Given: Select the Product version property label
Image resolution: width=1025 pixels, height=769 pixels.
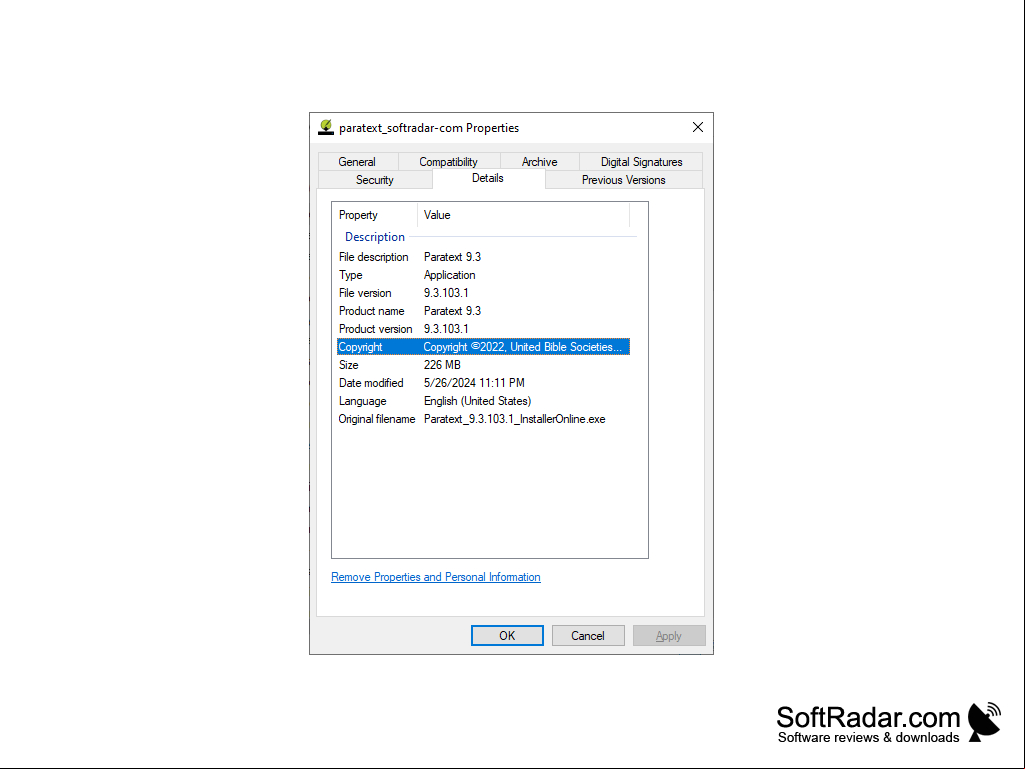Looking at the screenshot, I should (x=375, y=329).
